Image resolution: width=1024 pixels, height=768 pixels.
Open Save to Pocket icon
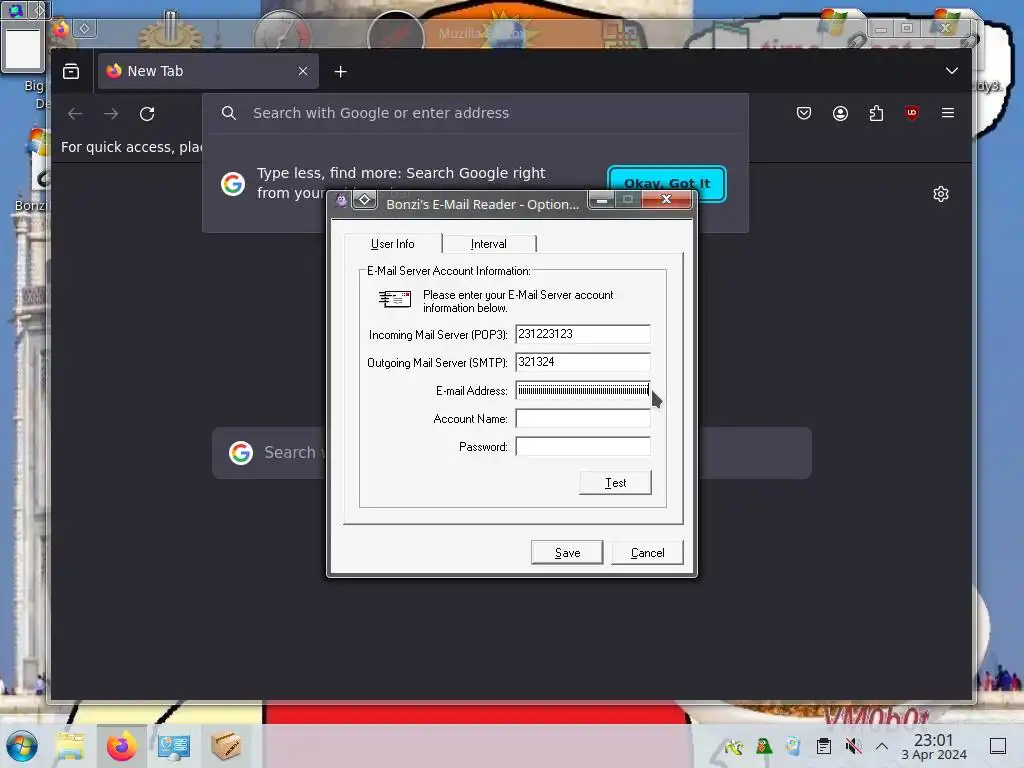(x=804, y=113)
